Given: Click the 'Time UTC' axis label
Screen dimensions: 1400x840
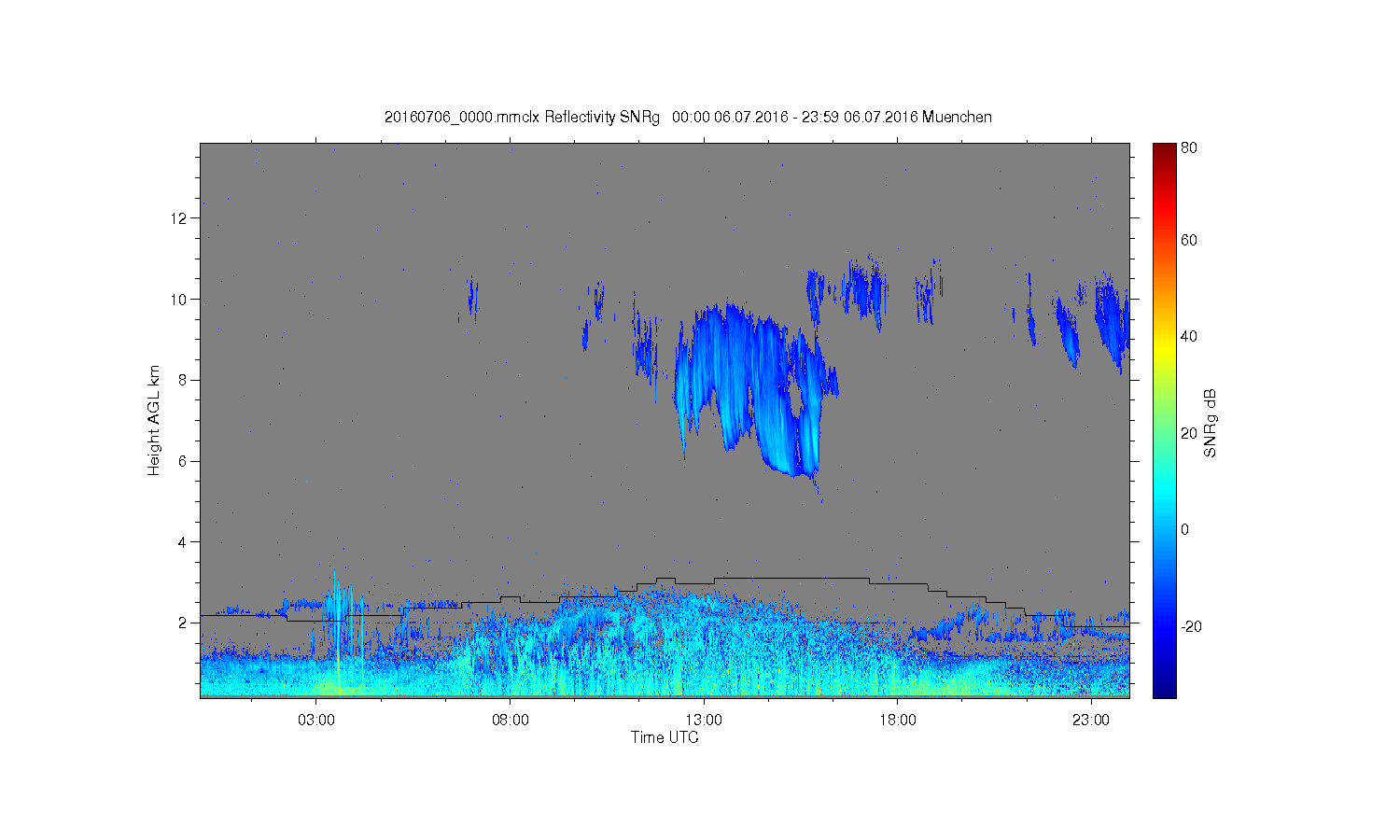Looking at the screenshot, I should (x=665, y=737).
